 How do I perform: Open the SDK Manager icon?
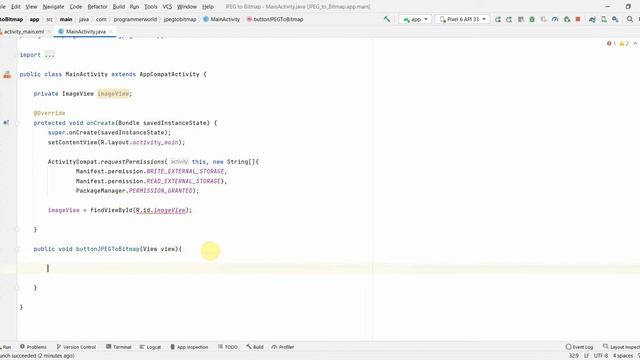click(x=615, y=19)
